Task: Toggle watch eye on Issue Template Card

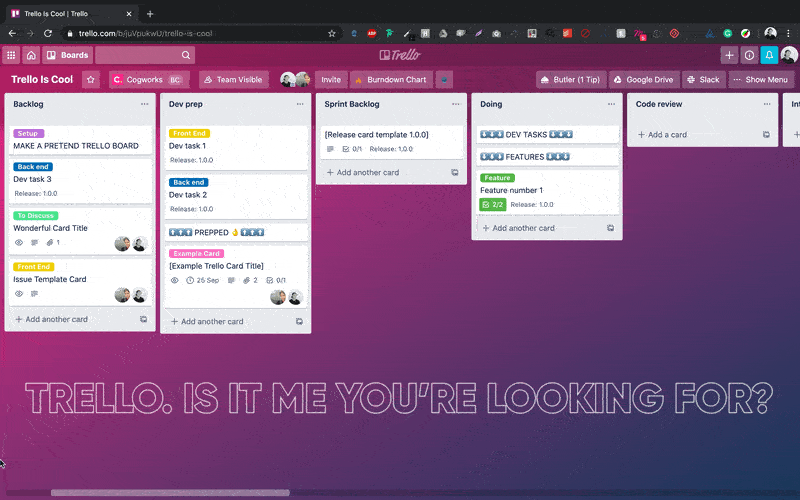Action: pos(19,294)
